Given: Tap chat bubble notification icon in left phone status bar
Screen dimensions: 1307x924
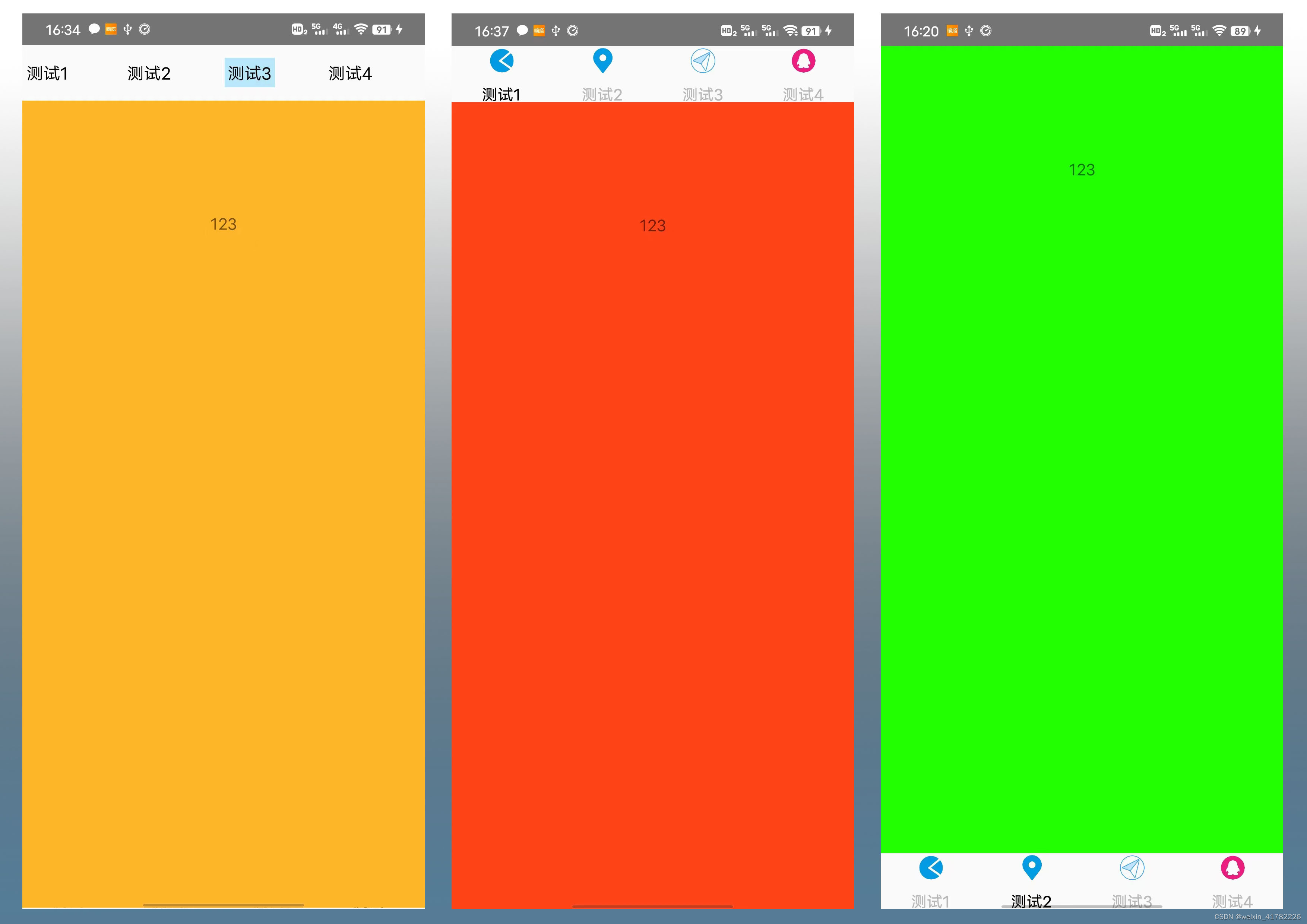Looking at the screenshot, I should [x=95, y=29].
